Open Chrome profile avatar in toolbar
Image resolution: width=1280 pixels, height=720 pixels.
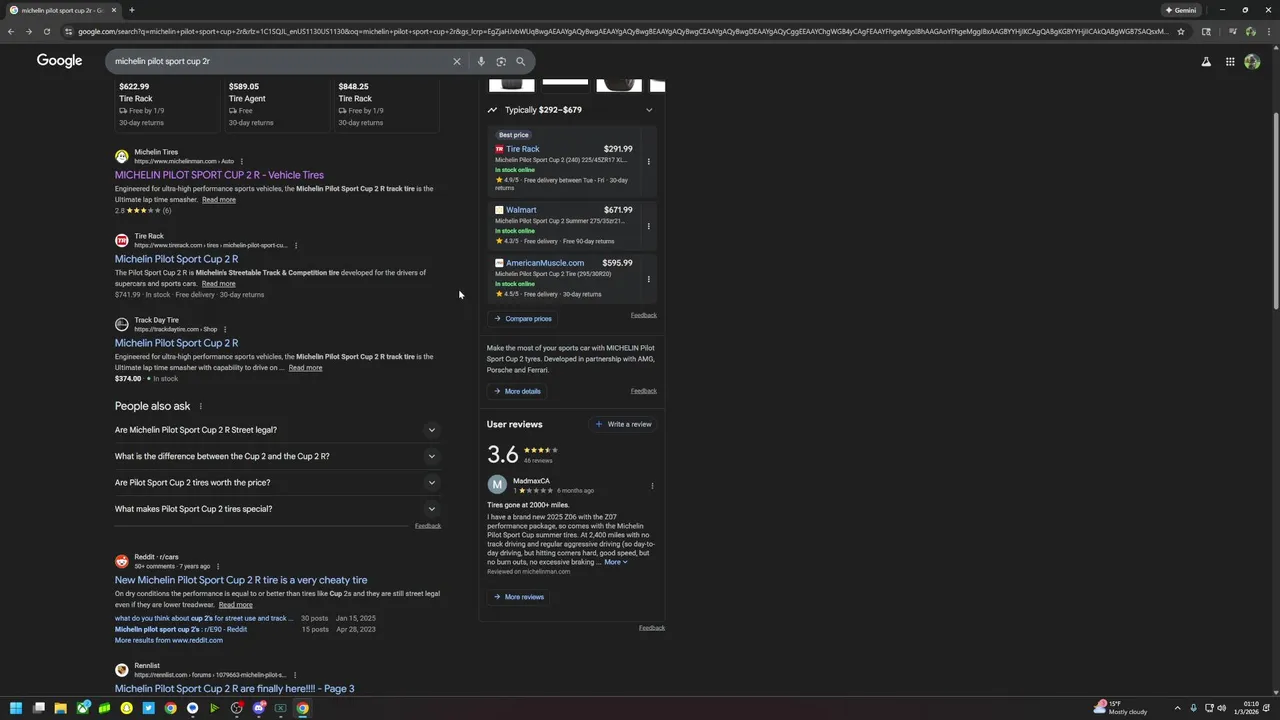click(1250, 31)
